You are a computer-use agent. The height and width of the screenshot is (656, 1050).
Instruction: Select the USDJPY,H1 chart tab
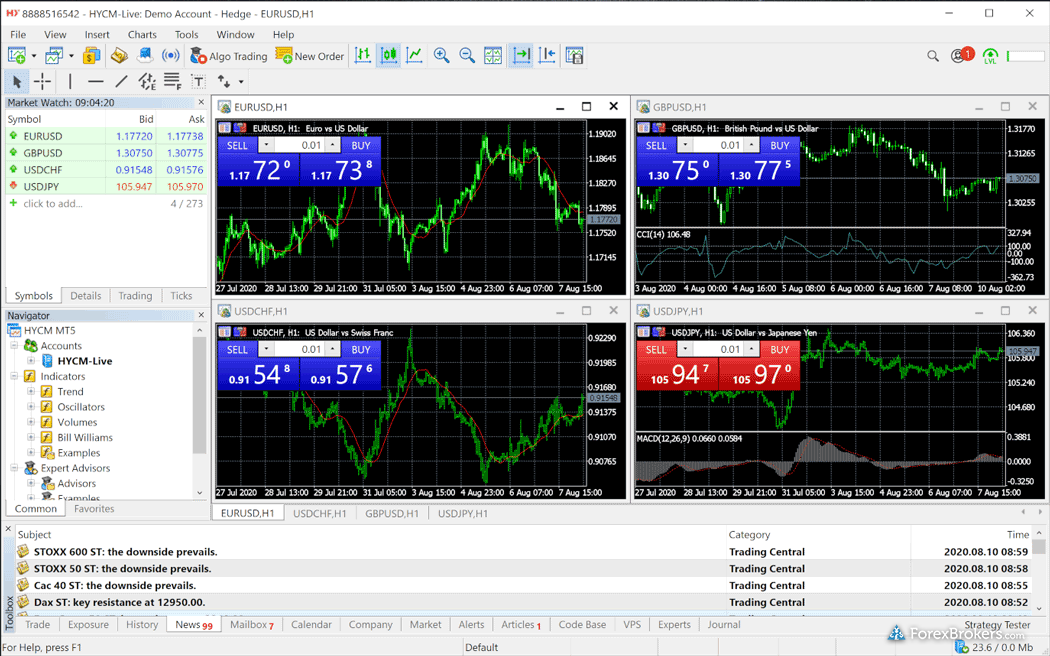point(463,513)
